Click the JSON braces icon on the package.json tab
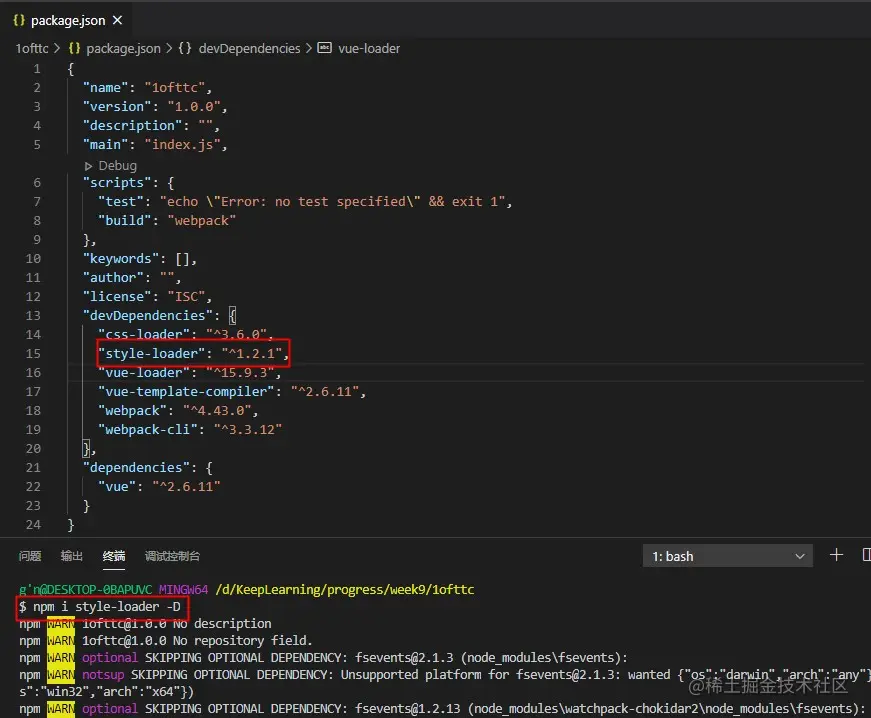 click(19, 21)
